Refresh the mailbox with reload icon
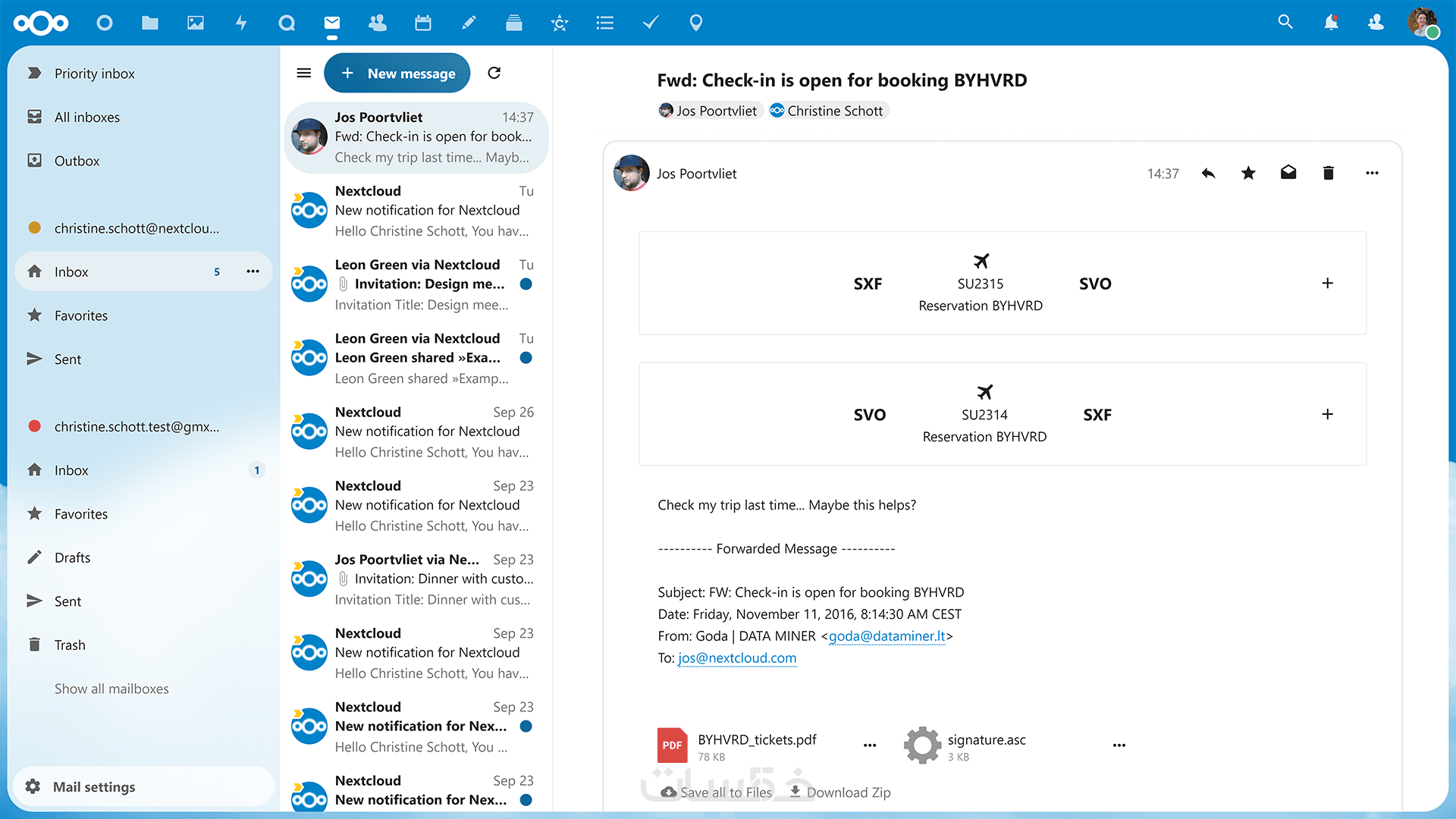 point(494,74)
